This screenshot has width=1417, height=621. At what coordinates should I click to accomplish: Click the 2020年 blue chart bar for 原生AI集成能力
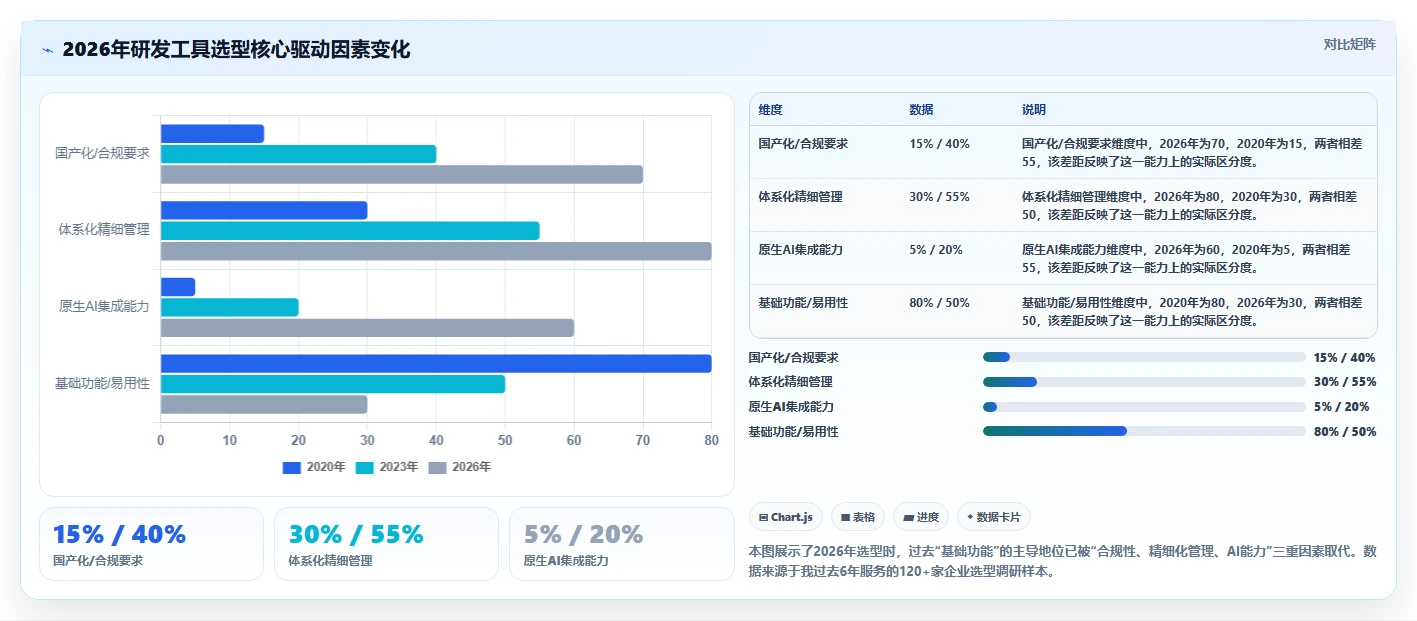(178, 287)
